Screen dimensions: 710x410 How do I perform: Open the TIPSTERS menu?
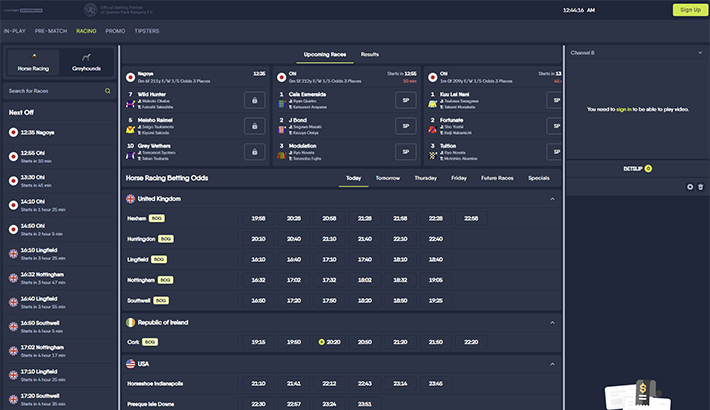tap(147, 31)
